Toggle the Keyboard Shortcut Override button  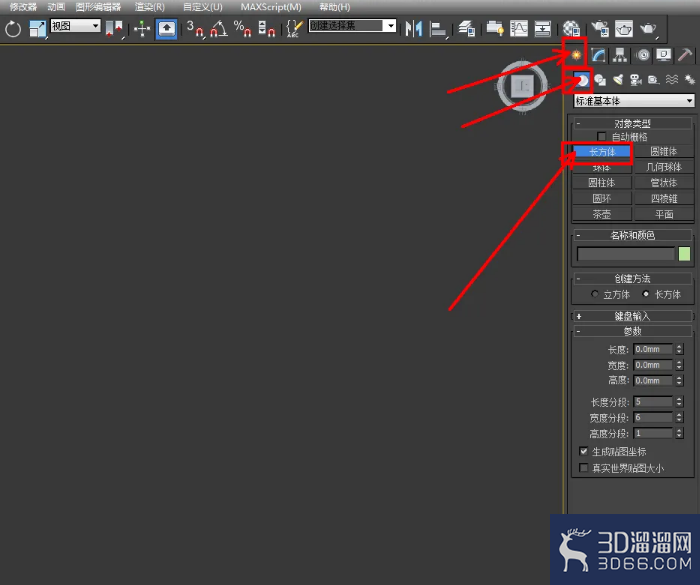[x=167, y=29]
